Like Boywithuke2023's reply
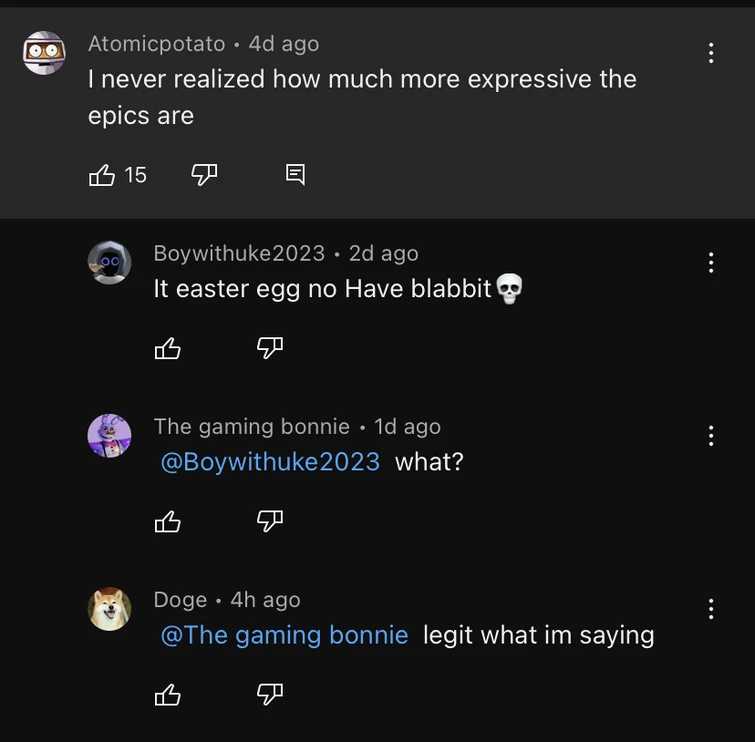Screen dimensions: 755x742 click(168, 348)
